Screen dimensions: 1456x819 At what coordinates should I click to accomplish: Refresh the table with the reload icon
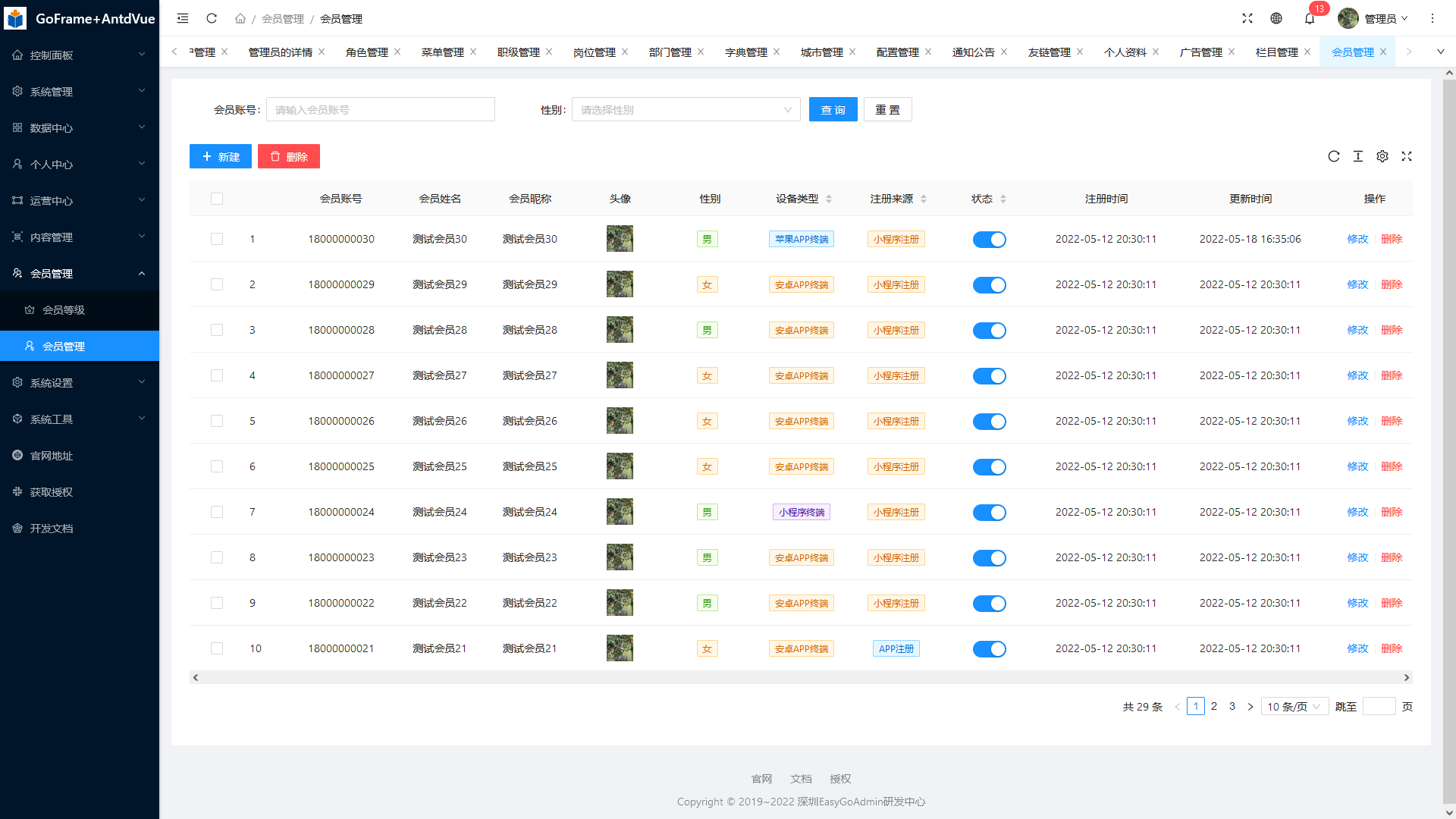coord(1334,156)
